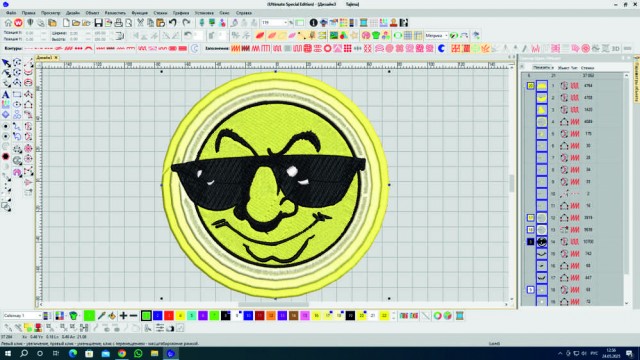Open the vertical object properties side tab

(x=636, y=80)
